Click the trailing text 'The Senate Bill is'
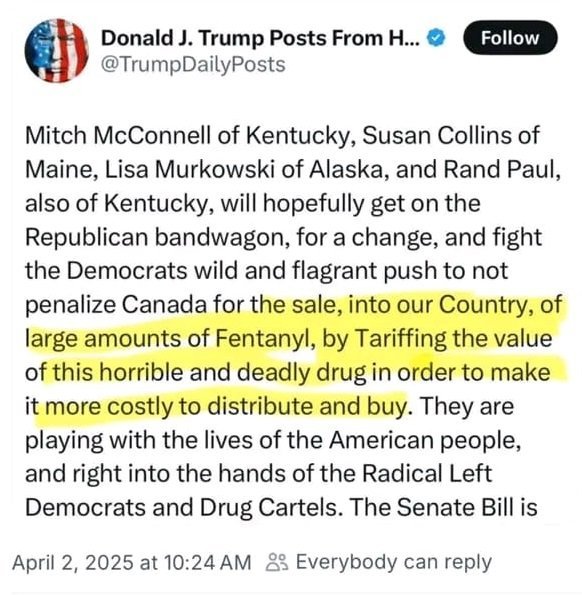Viewport: 582px width, 595px height. pyautogui.click(x=443, y=507)
